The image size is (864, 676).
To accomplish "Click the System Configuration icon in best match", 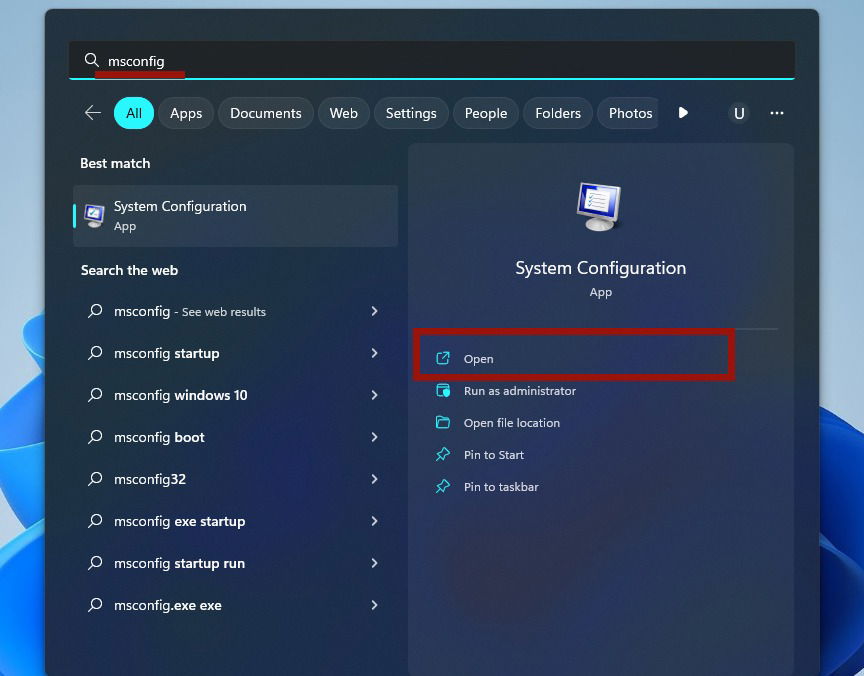I will [94, 215].
